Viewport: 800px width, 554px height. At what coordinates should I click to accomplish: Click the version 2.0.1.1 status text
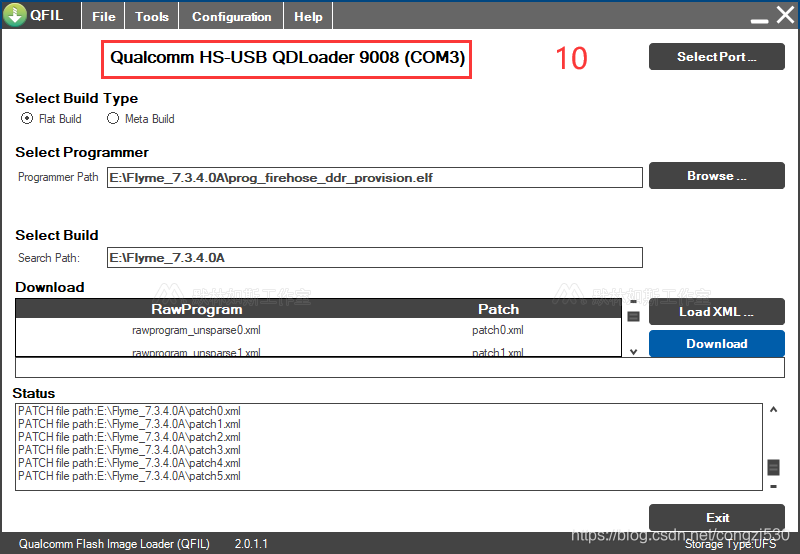click(x=251, y=544)
